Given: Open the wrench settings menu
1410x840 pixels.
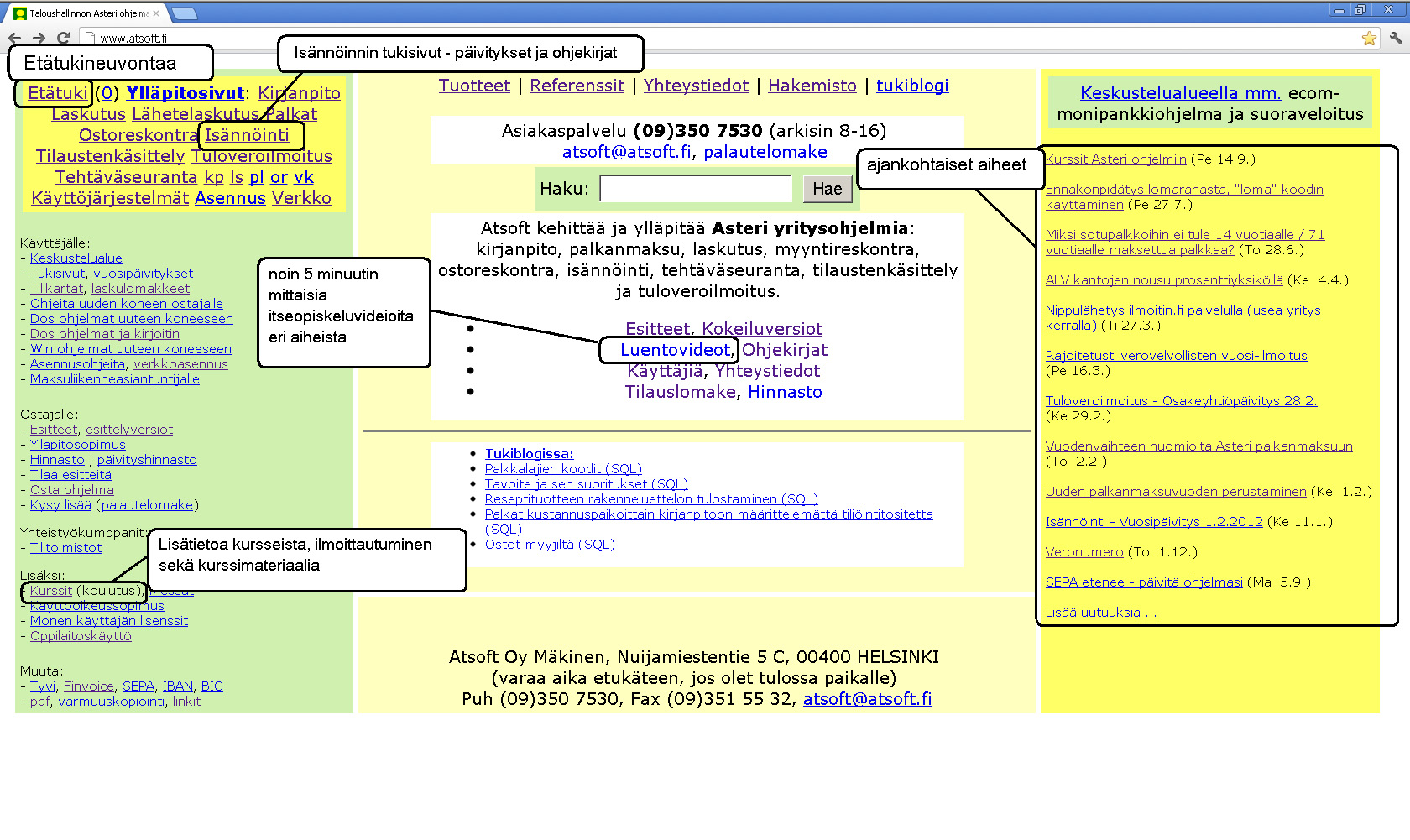Looking at the screenshot, I should coord(1395,38).
